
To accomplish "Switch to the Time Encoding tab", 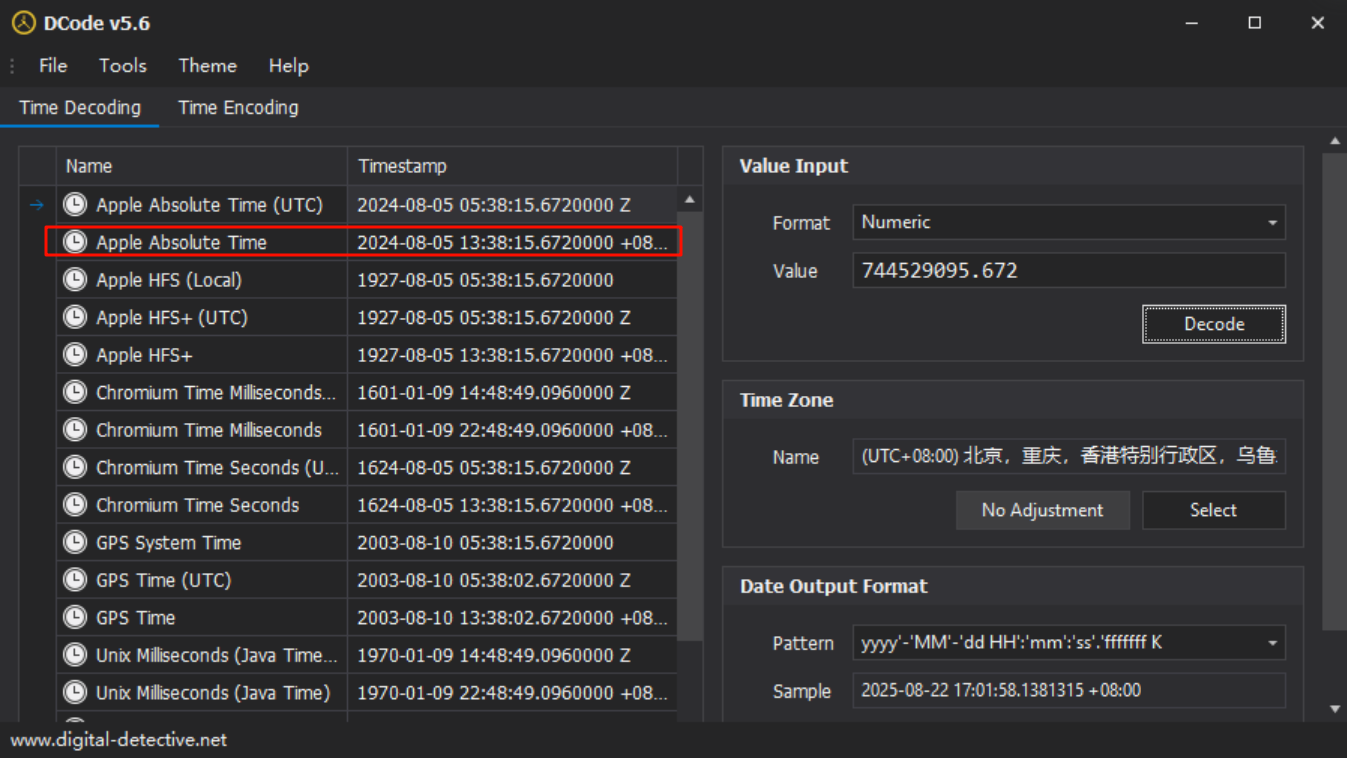I will point(238,107).
